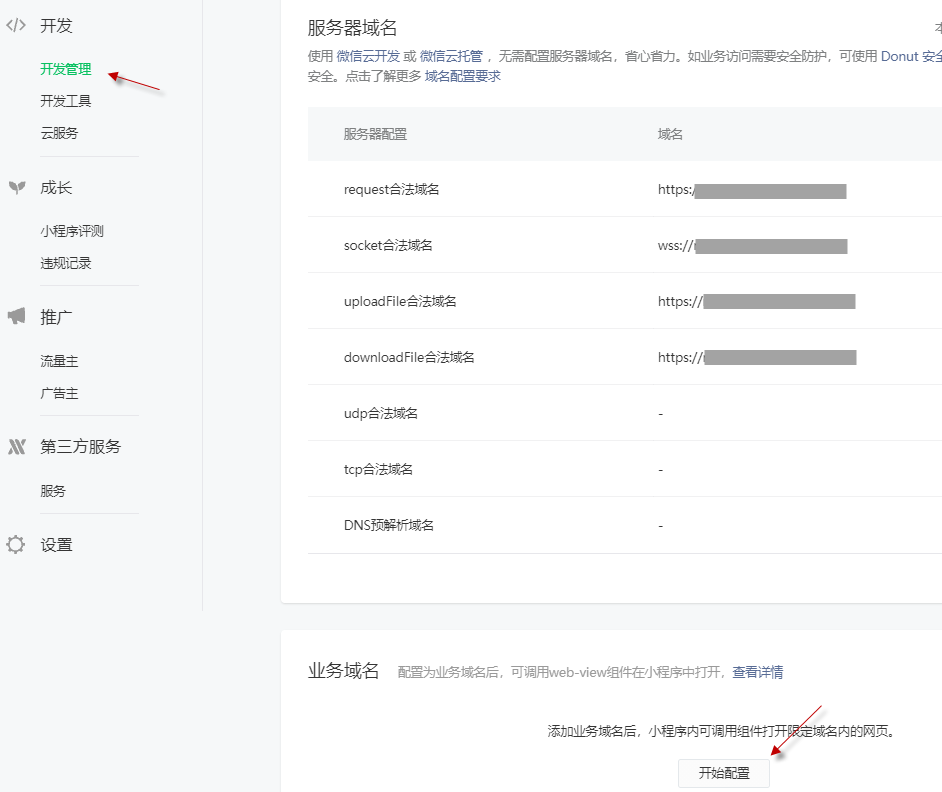Click the code brackets icon beside 开发

[16, 26]
